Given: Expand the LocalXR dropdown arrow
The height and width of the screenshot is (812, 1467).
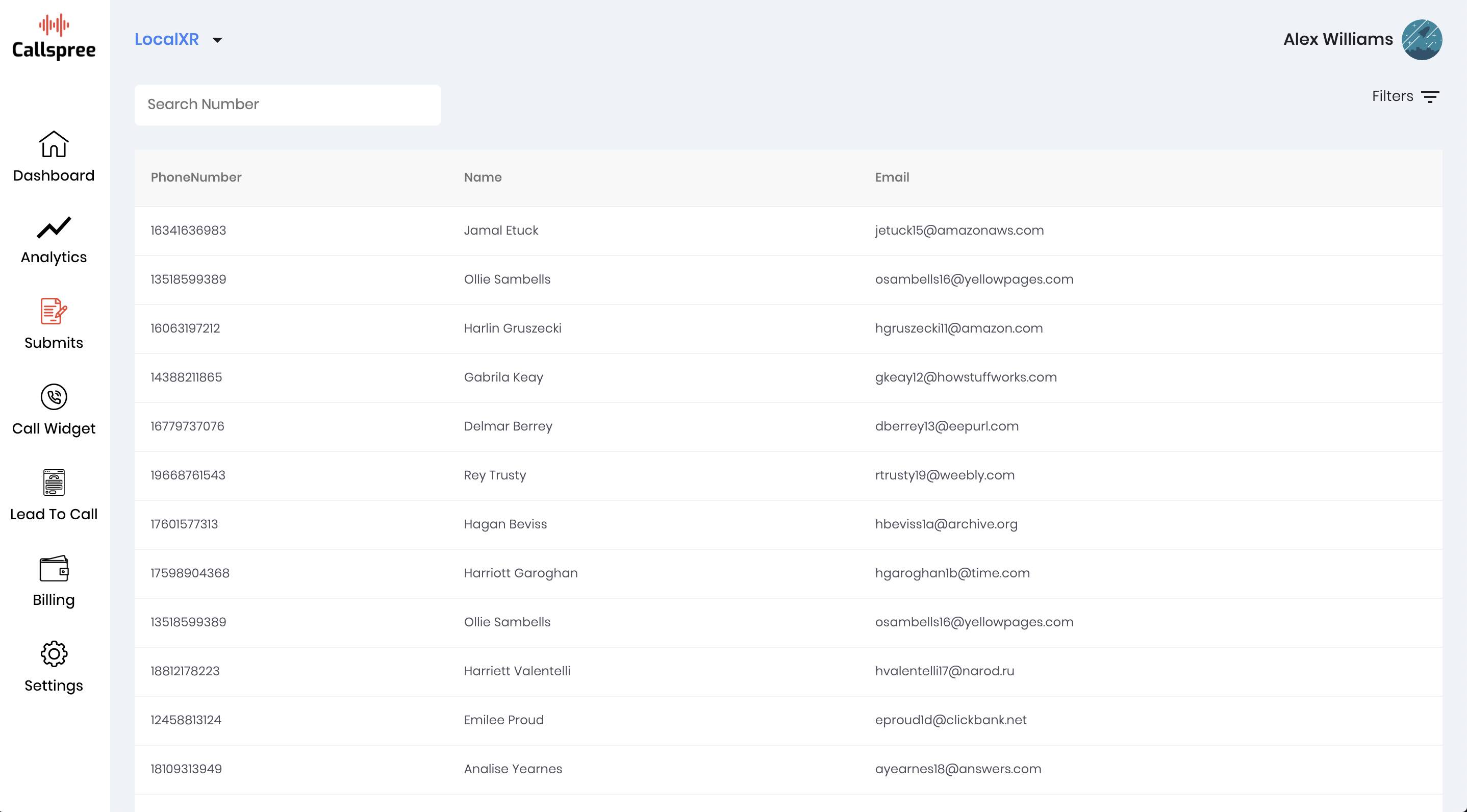Looking at the screenshot, I should pos(217,40).
